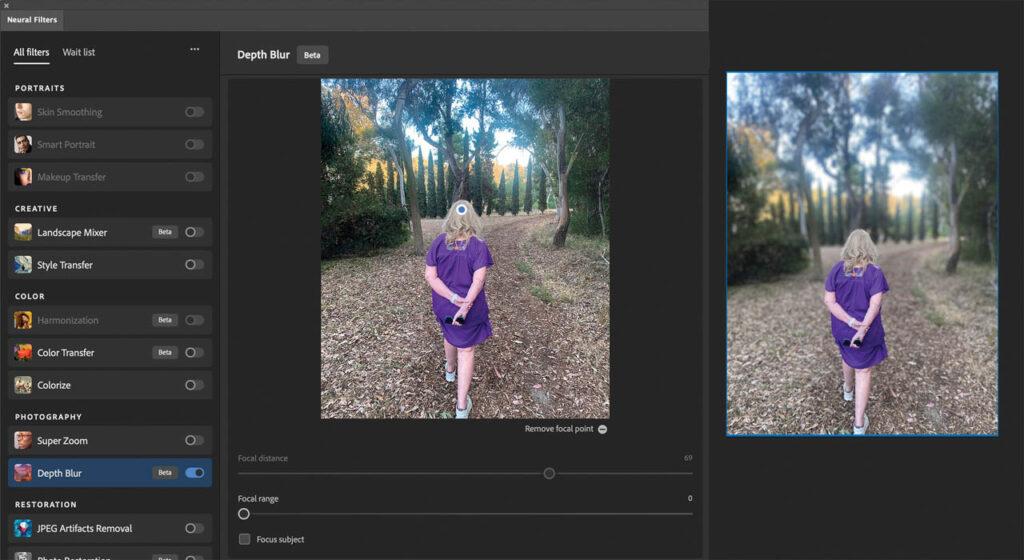Click the Colorize filter icon
This screenshot has width=1024, height=560.
[x=23, y=385]
